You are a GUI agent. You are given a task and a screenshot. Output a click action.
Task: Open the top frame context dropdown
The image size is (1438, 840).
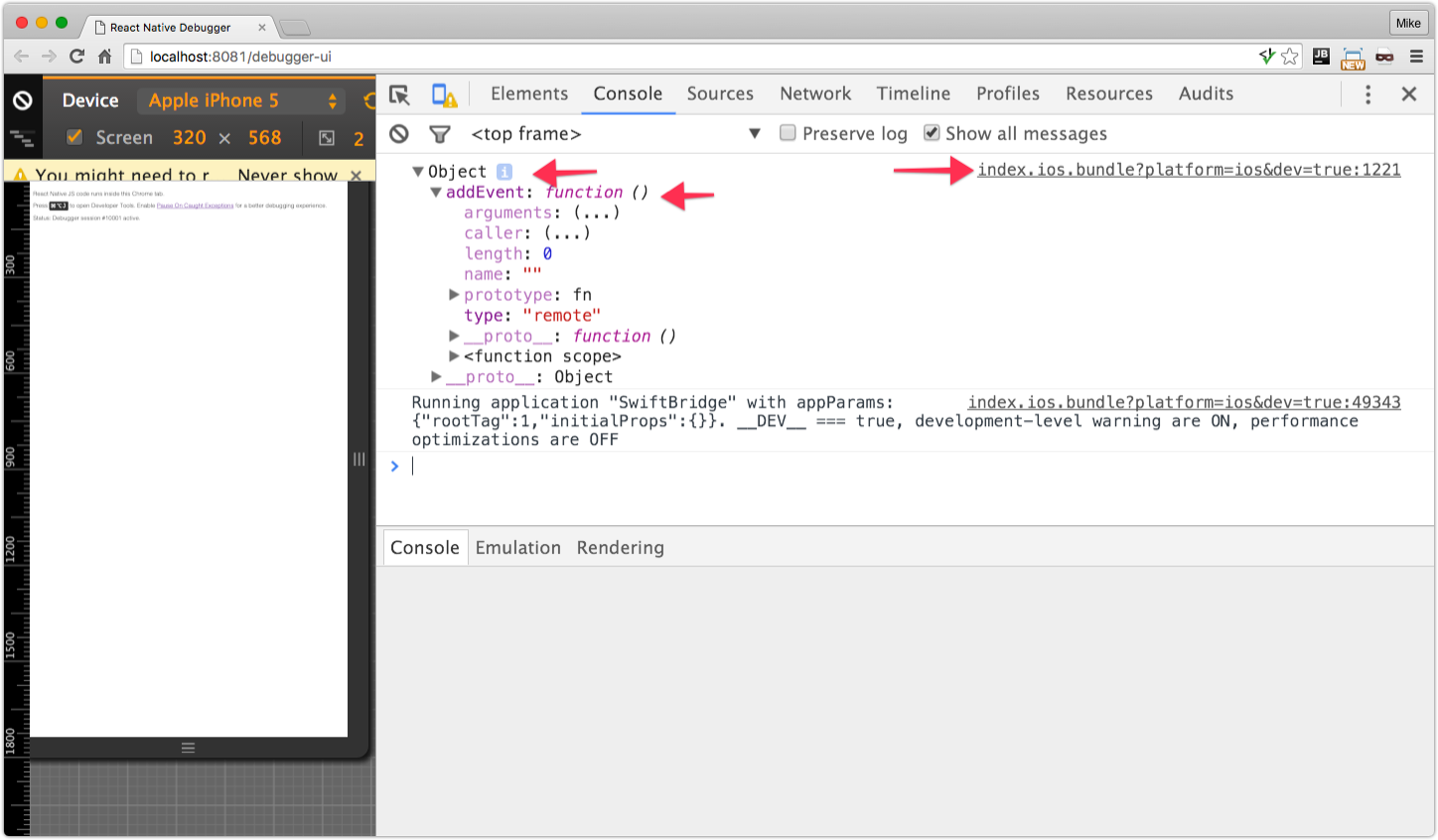(x=616, y=133)
